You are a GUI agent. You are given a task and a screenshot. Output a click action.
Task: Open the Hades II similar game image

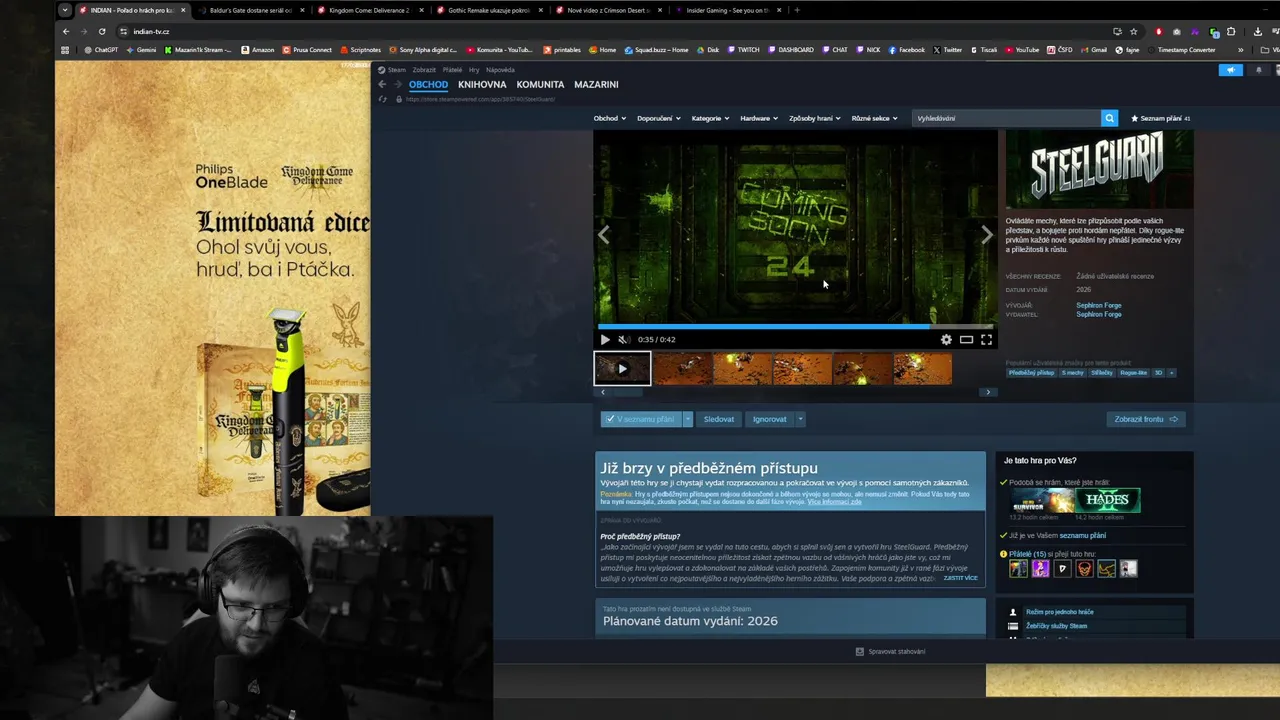click(x=1107, y=500)
